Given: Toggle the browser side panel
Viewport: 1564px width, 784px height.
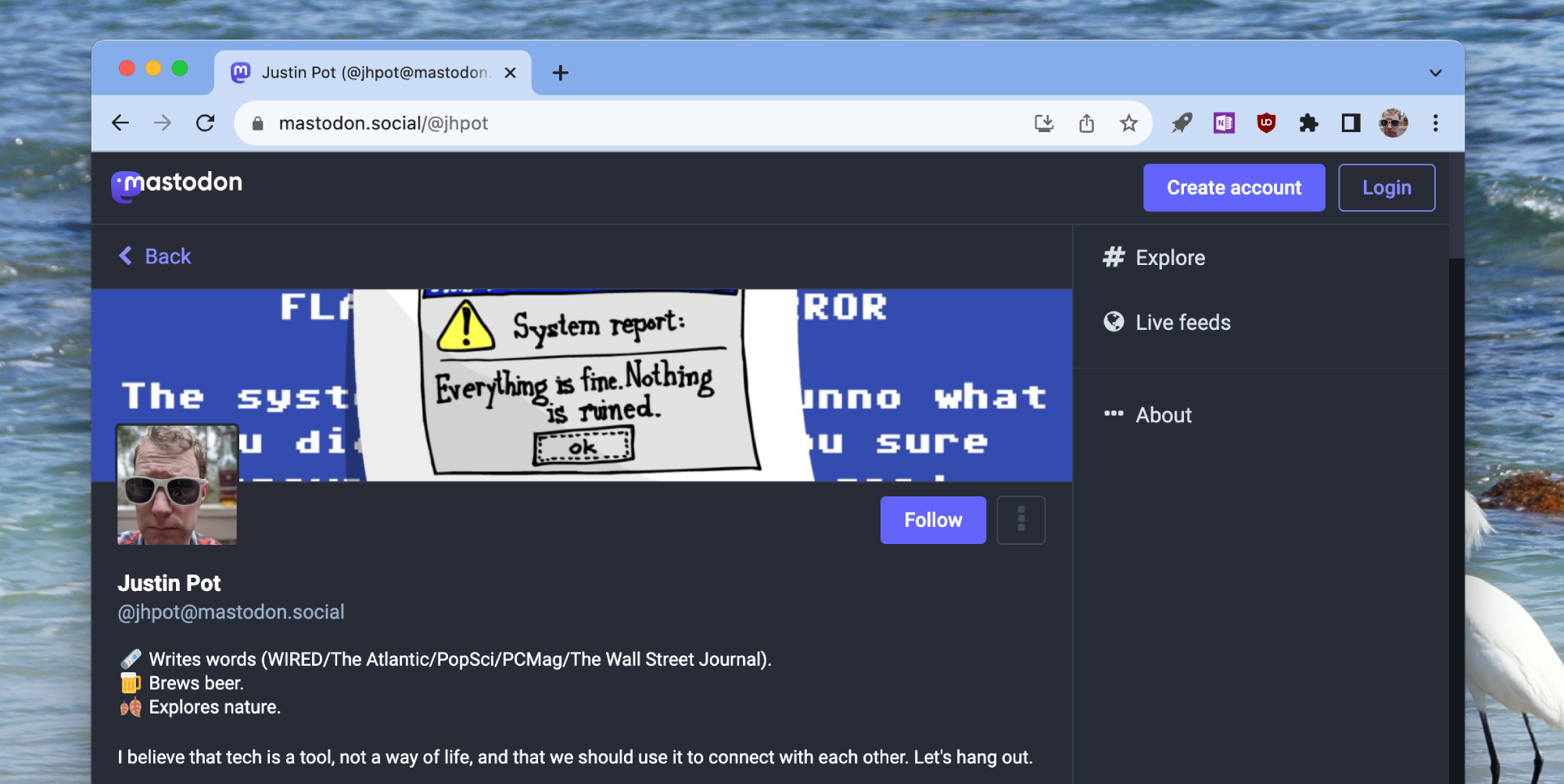Looking at the screenshot, I should 1351,123.
